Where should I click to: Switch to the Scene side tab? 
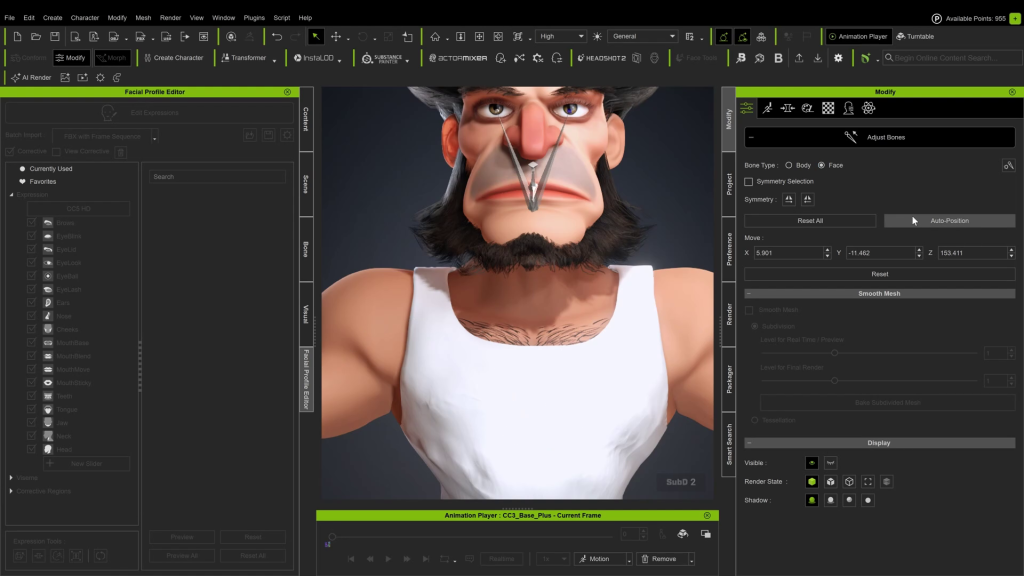(x=306, y=184)
